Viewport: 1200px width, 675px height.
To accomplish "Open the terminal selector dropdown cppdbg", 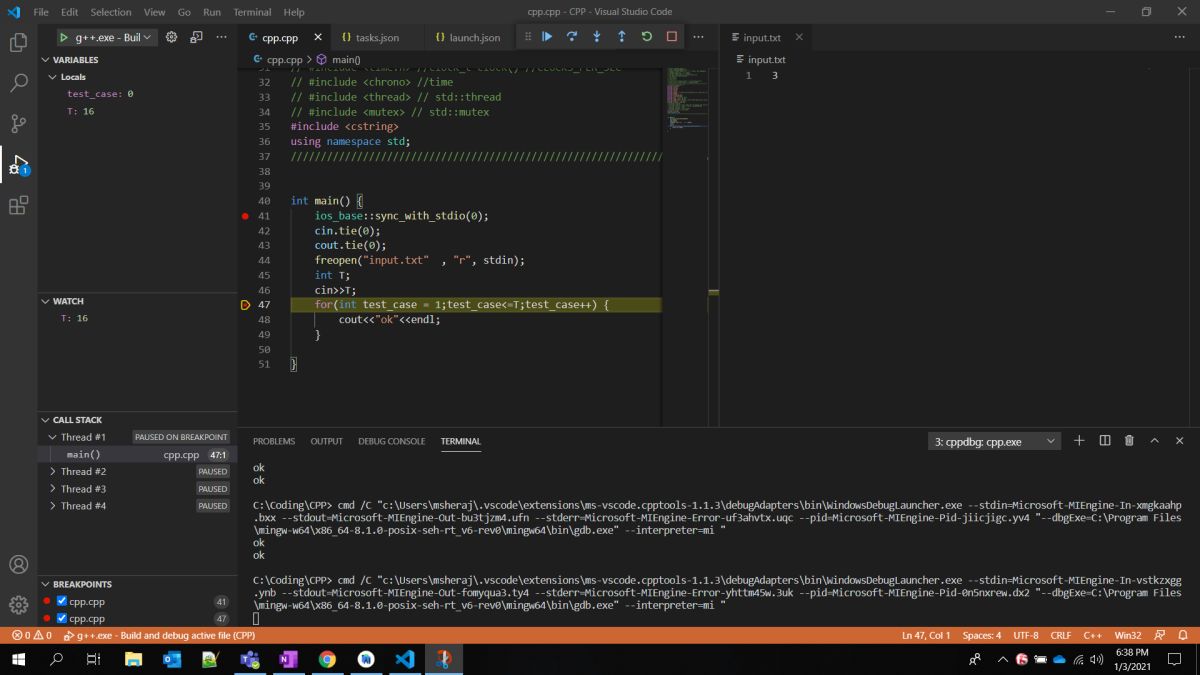I will pos(994,441).
